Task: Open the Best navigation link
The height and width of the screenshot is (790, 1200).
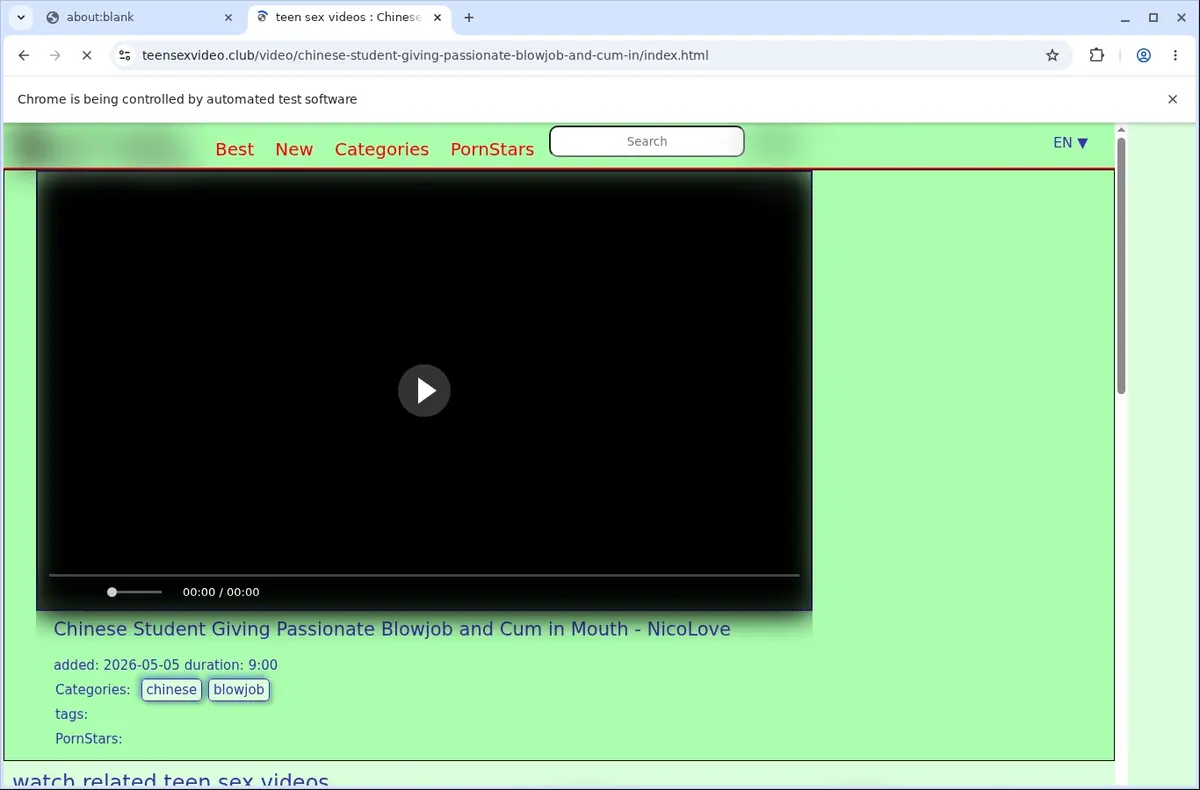Action: tap(235, 149)
